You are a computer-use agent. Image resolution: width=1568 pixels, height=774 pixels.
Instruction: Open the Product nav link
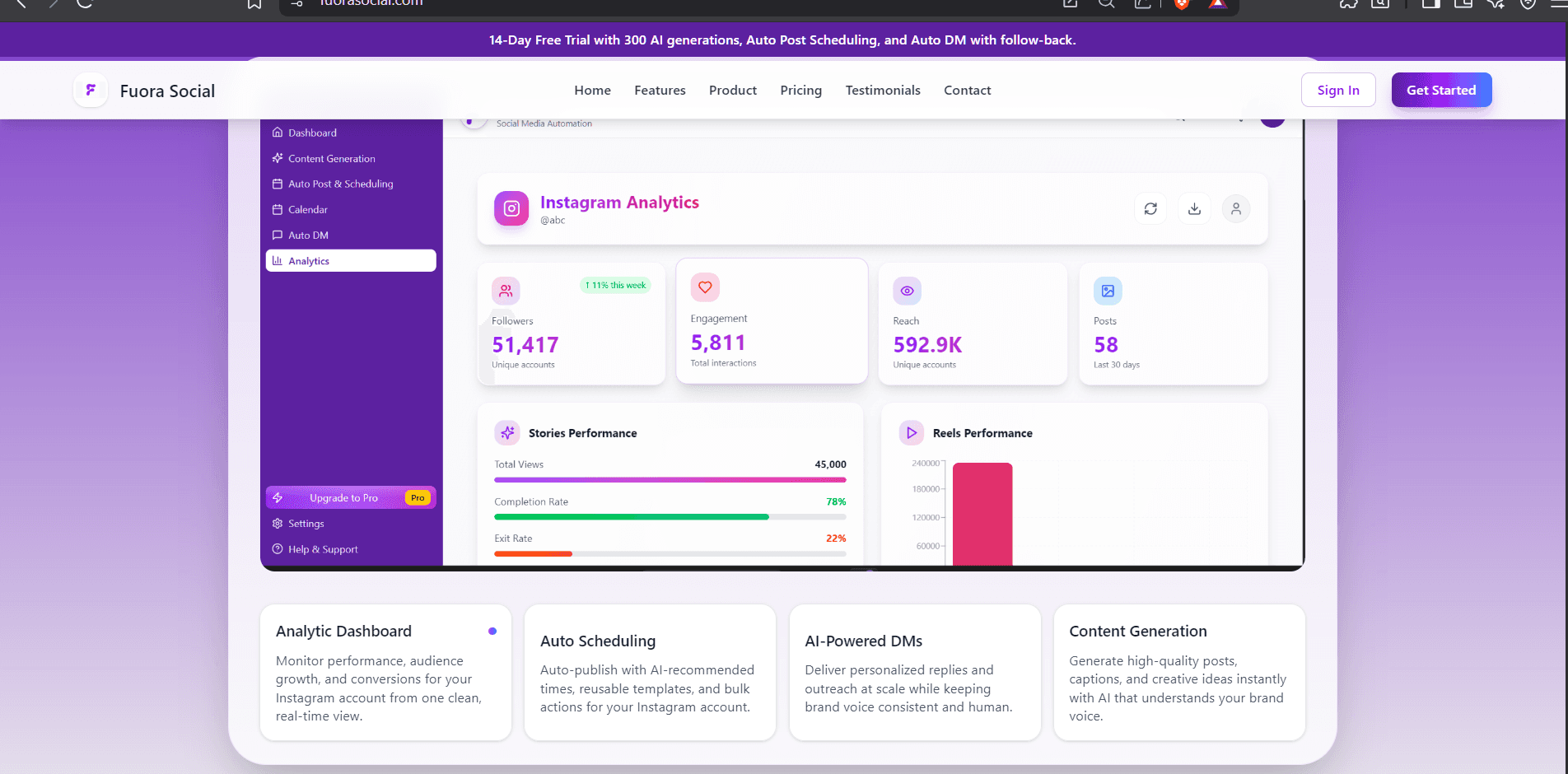tap(733, 91)
